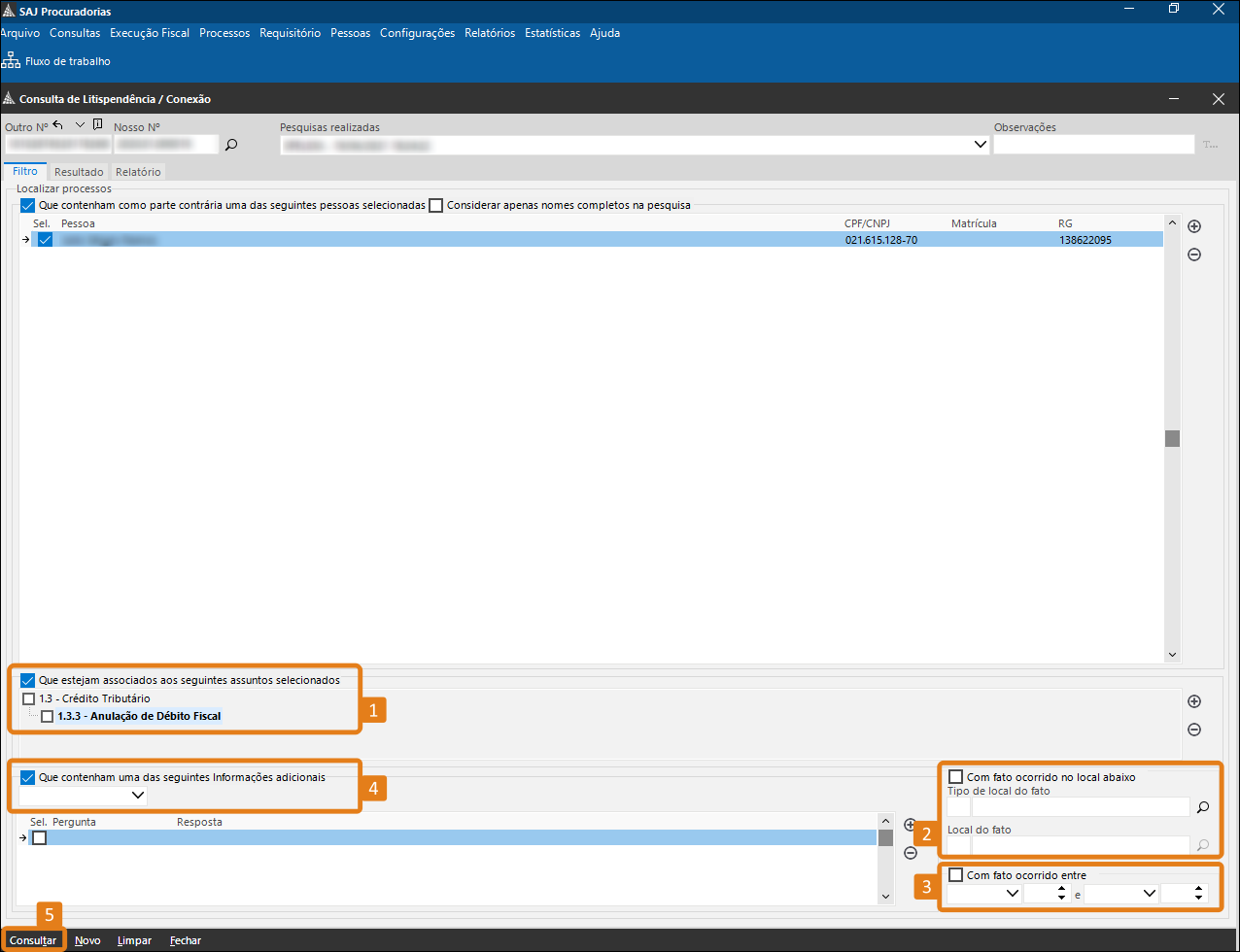This screenshot has height=952, width=1240.
Task: Tick Com fato ocorrido no local abaixo
Action: tap(956, 777)
